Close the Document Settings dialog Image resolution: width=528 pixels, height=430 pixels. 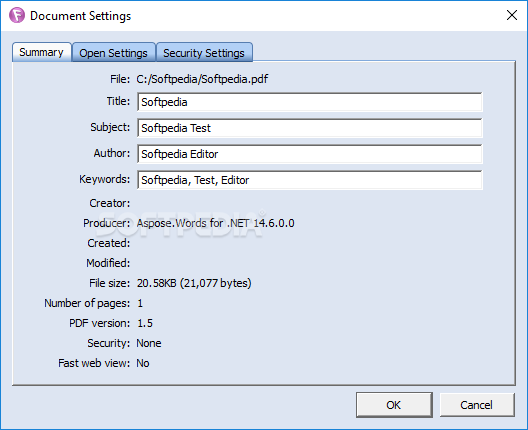pos(512,15)
